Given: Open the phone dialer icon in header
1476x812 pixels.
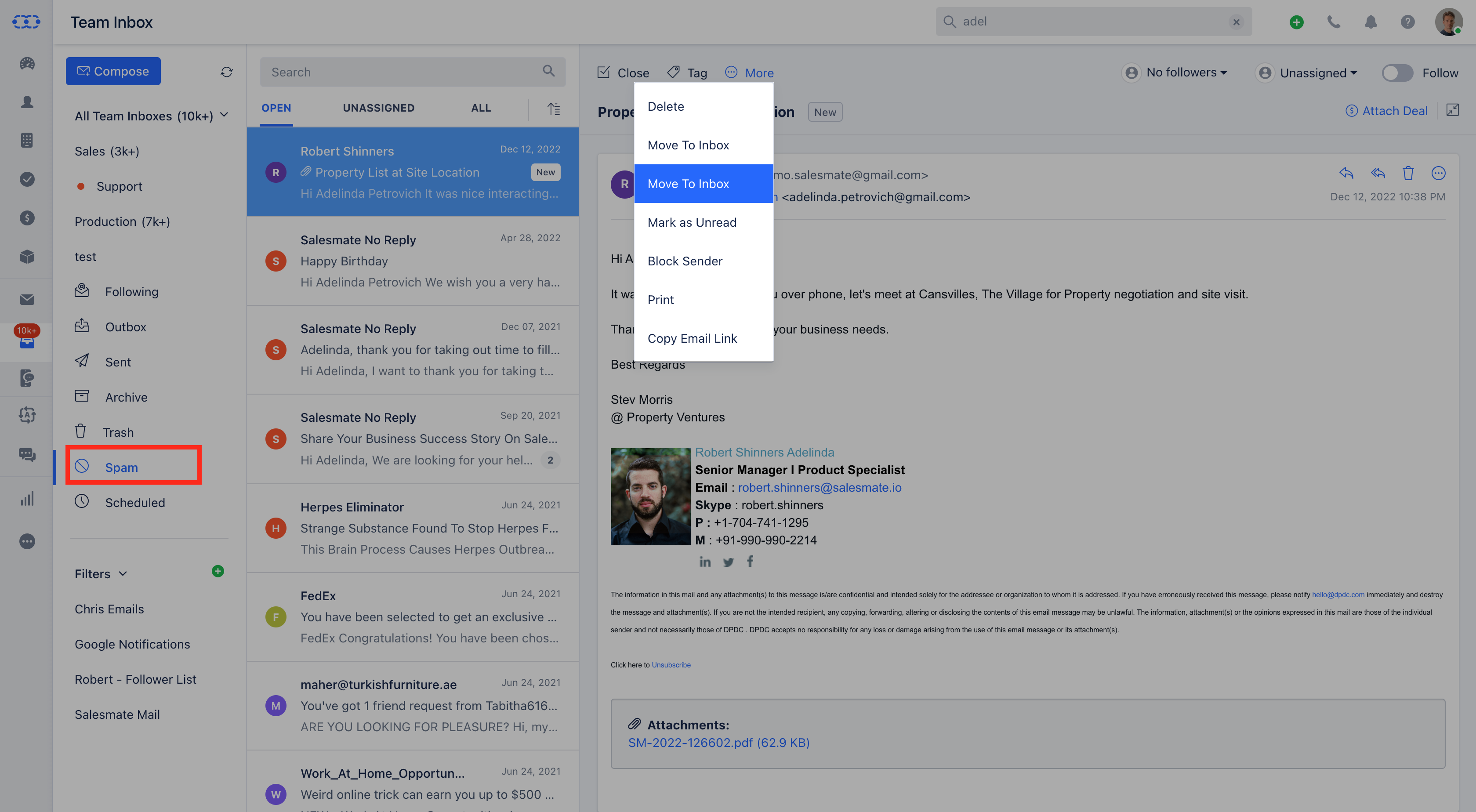Looking at the screenshot, I should tap(1334, 22).
